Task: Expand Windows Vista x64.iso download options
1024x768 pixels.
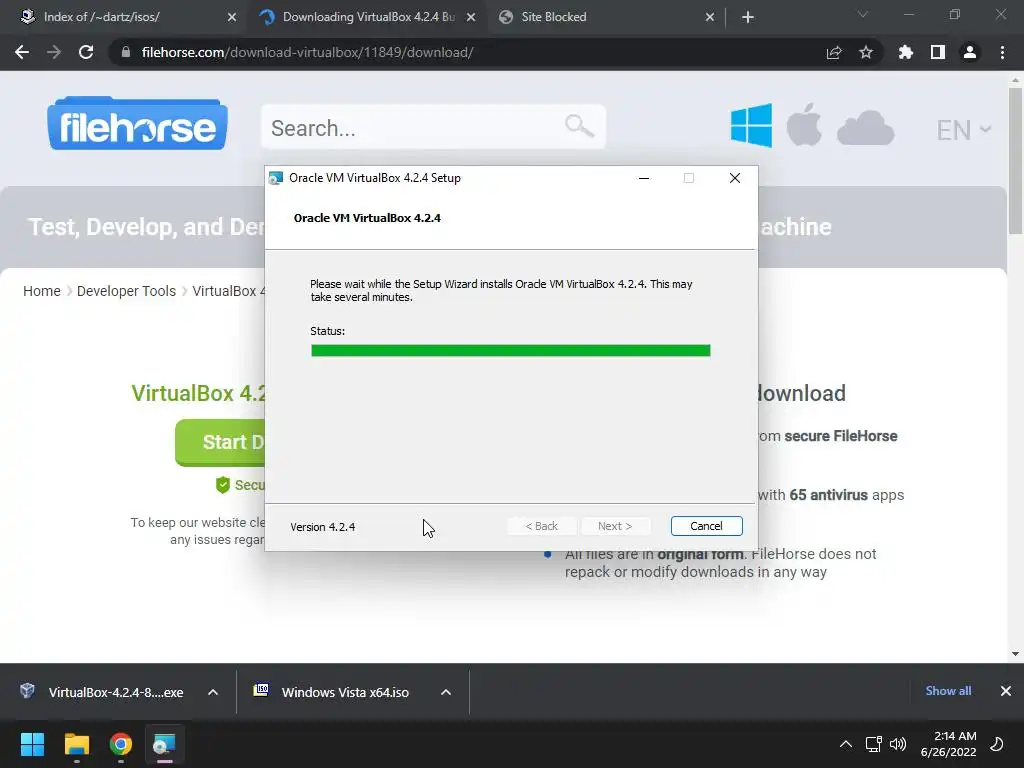Action: [x=446, y=692]
